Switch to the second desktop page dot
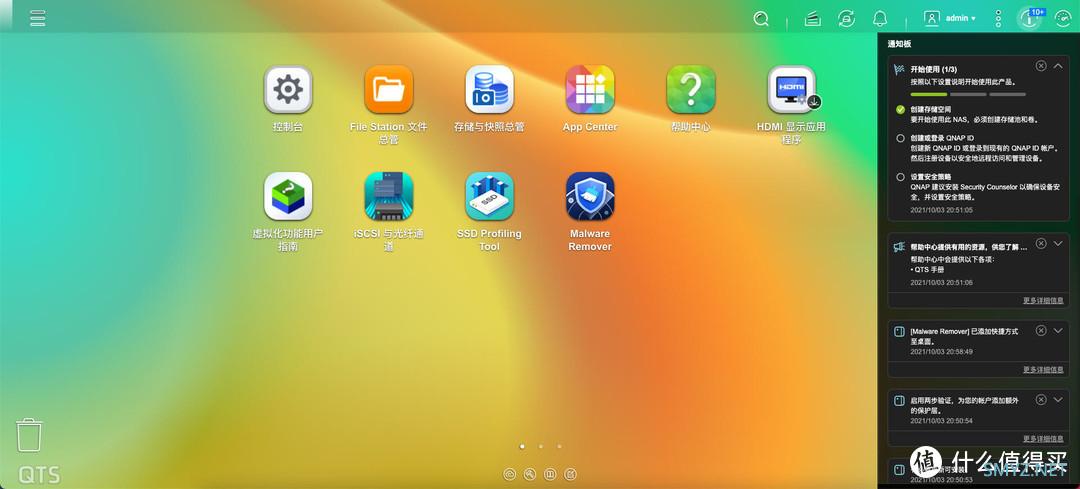This screenshot has width=1080, height=489. click(541, 446)
